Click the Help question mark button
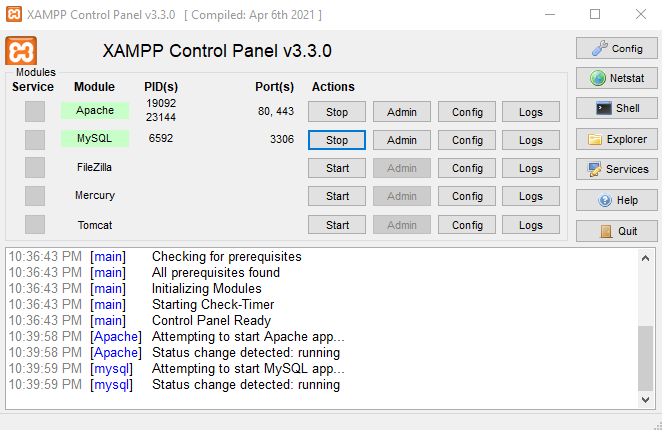 coord(616,200)
